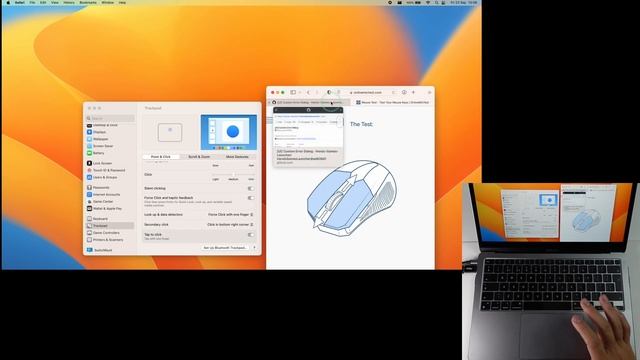This screenshot has height=360, width=640.
Task: Toggle Force Click and haptic feedback switch
Action: click(x=251, y=198)
